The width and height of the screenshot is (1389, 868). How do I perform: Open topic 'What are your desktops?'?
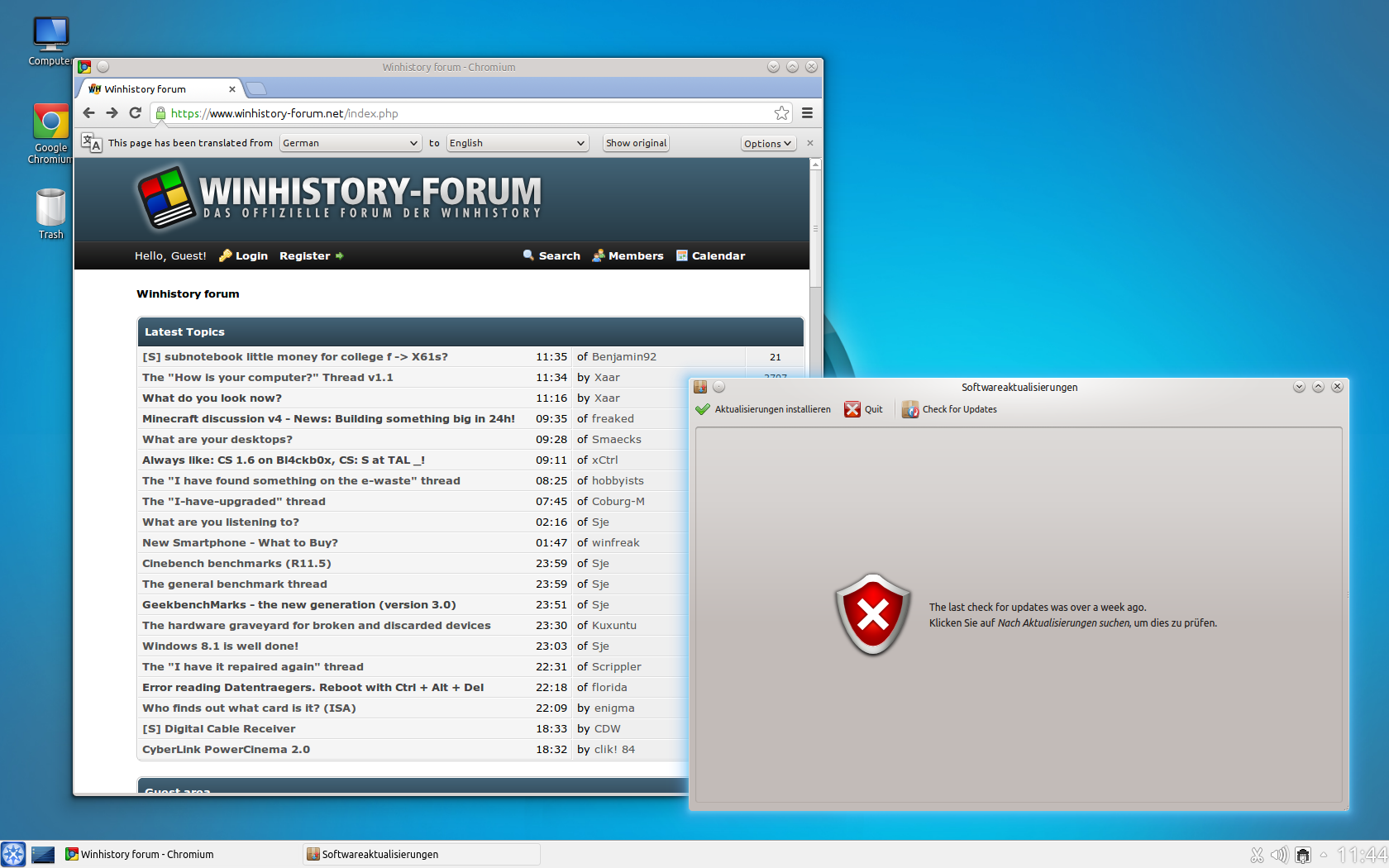(217, 440)
